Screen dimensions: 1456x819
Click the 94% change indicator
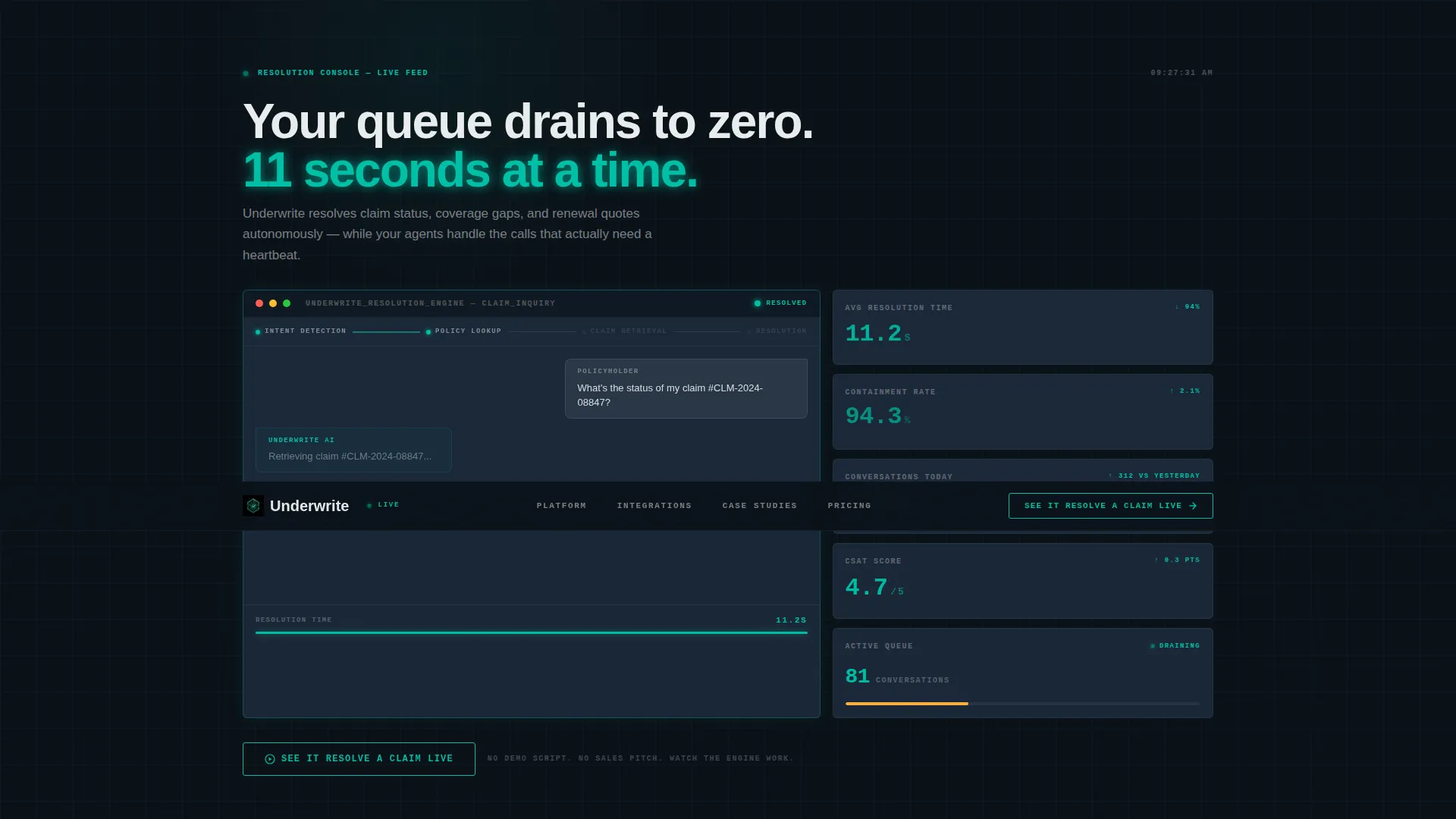coord(1188,307)
